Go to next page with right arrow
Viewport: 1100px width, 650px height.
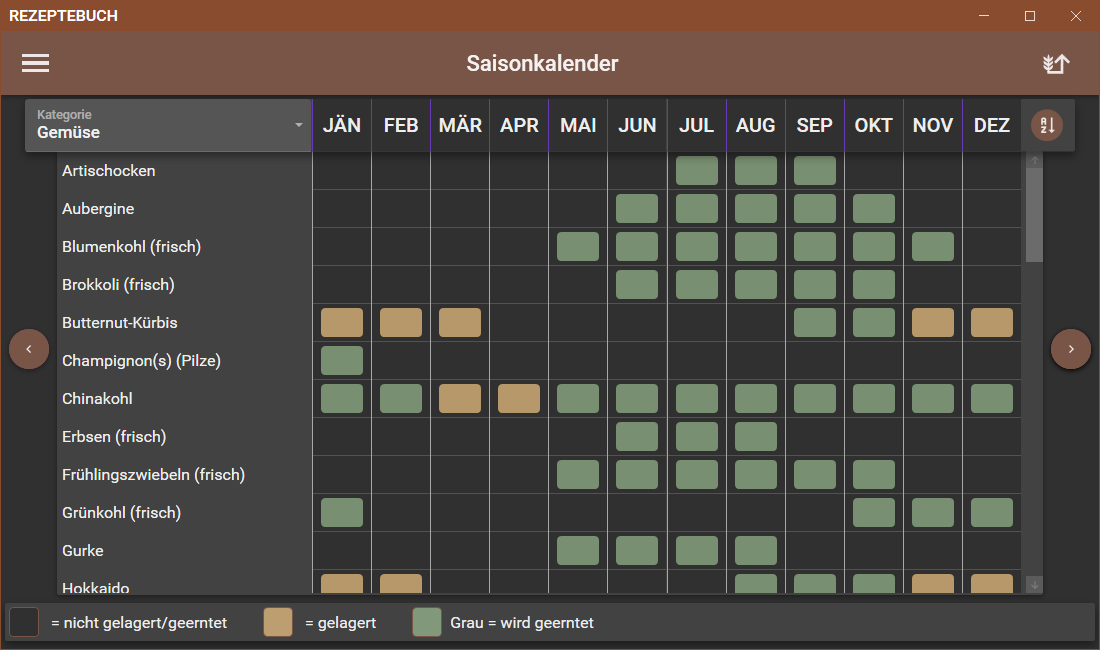1071,348
